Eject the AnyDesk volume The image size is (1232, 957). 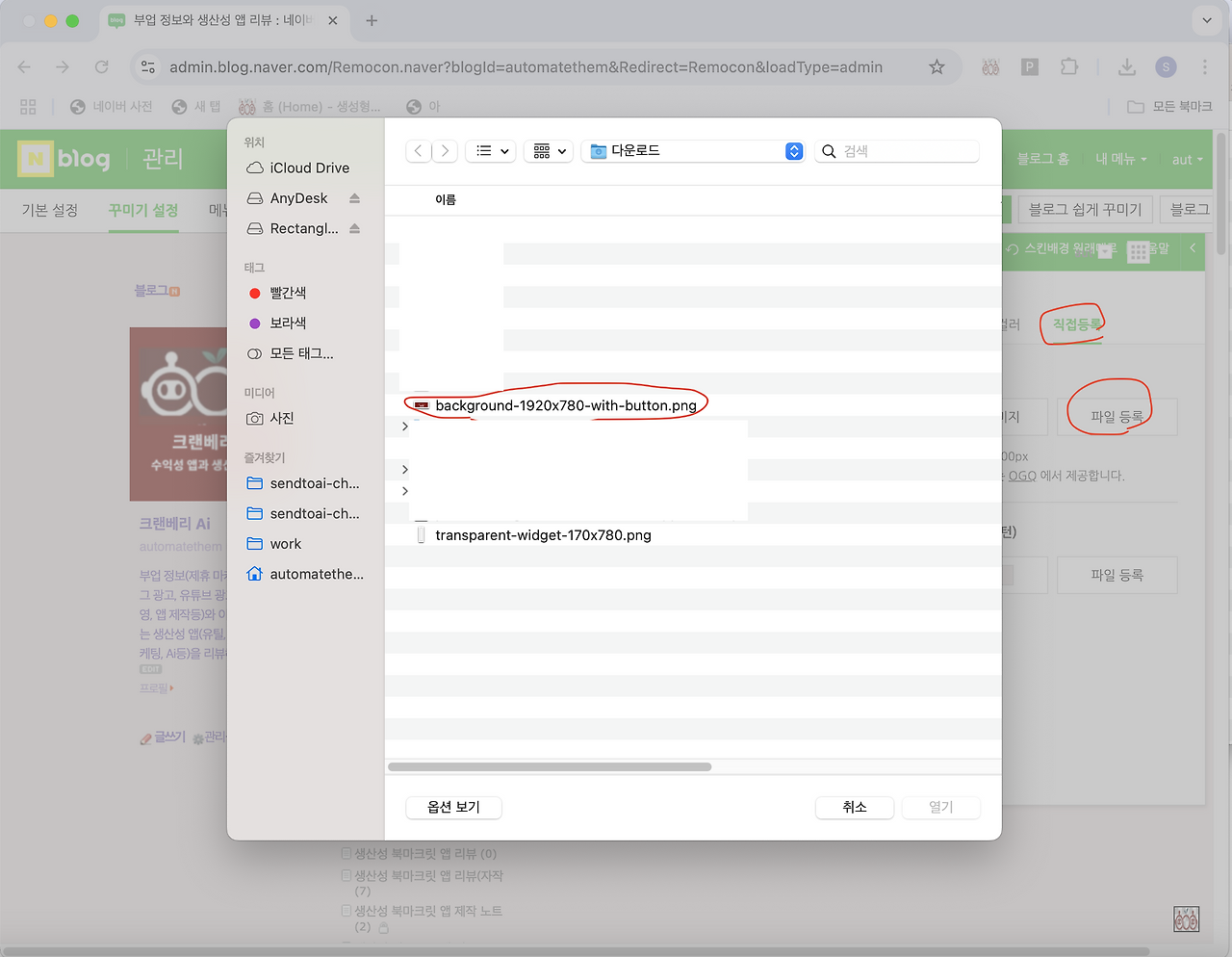pos(354,198)
